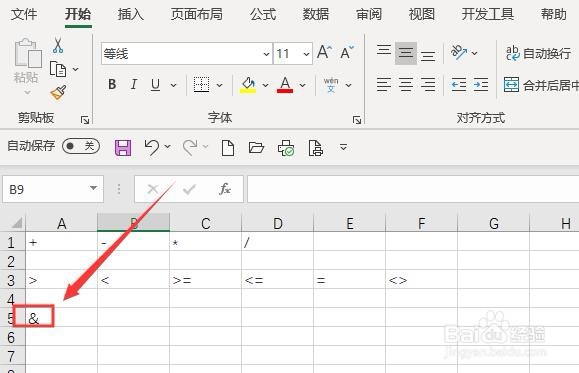Click 自动换行 wrap text button
Image resolution: width=579 pixels, height=373 pixels.
coord(538,54)
